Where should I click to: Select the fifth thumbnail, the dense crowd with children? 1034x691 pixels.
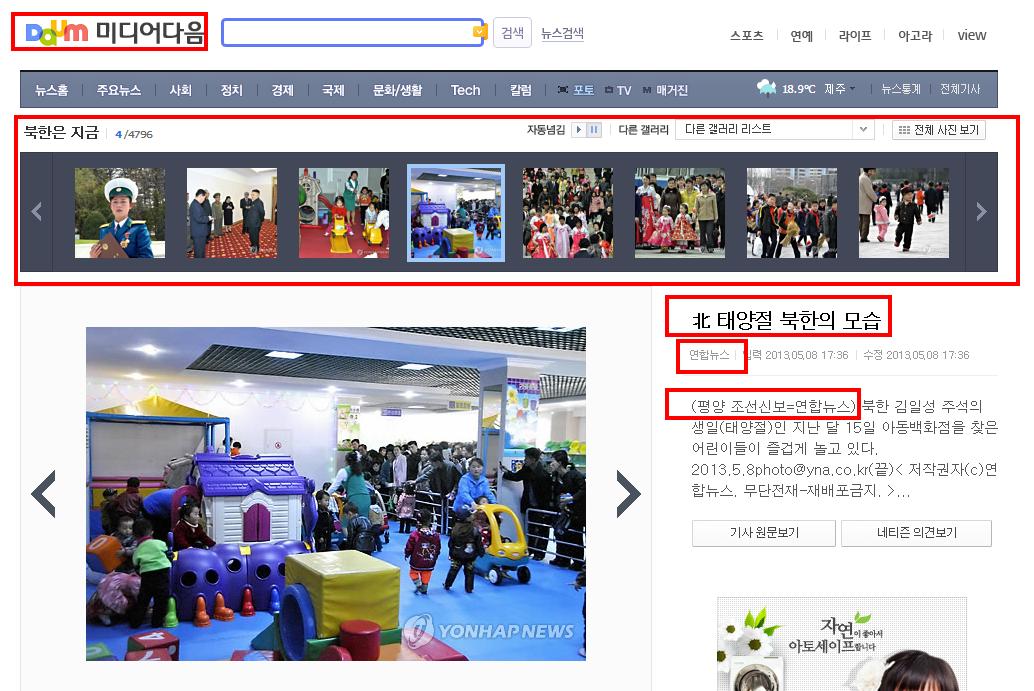pos(568,213)
